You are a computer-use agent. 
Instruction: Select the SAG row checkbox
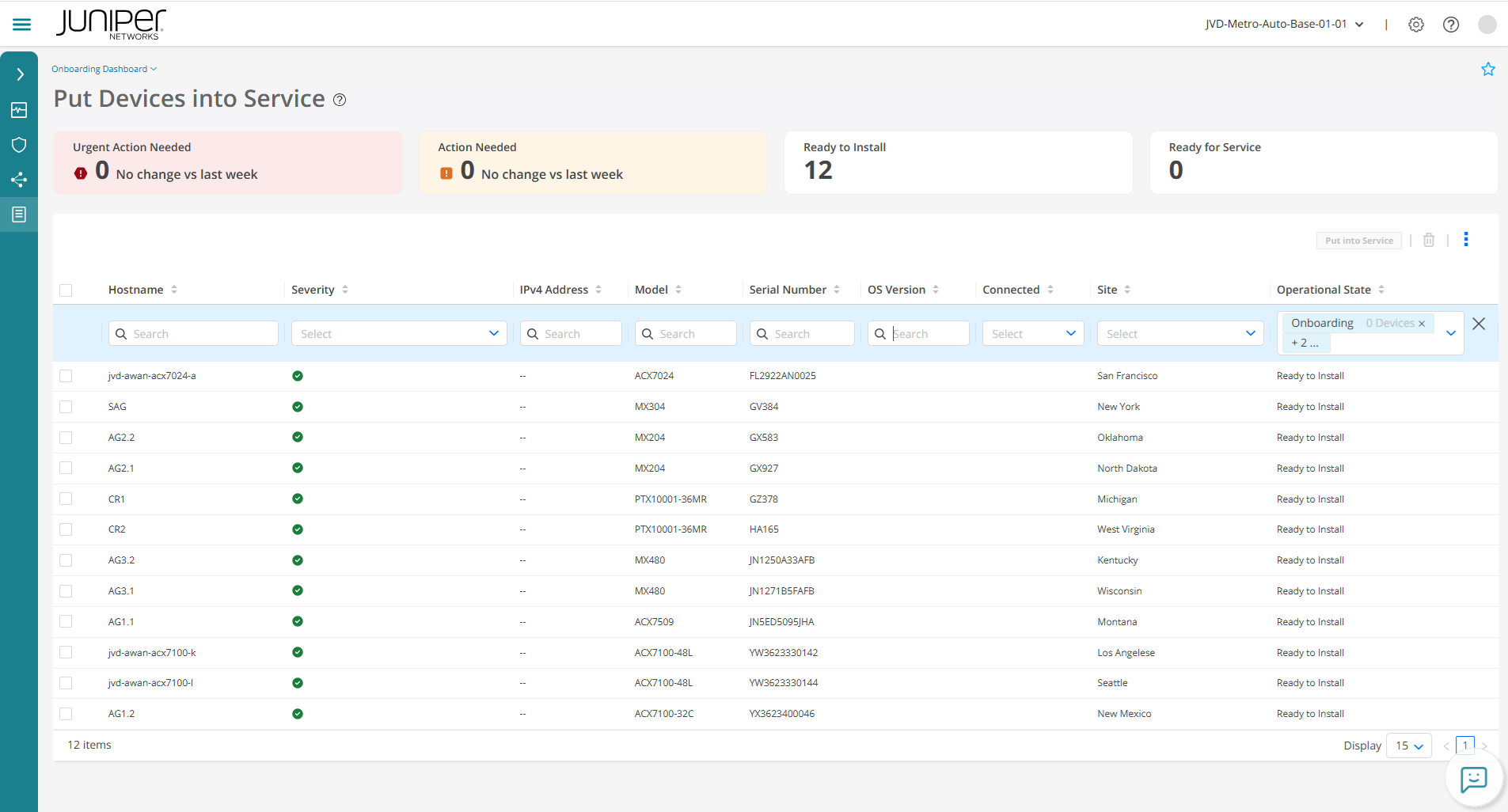(66, 407)
